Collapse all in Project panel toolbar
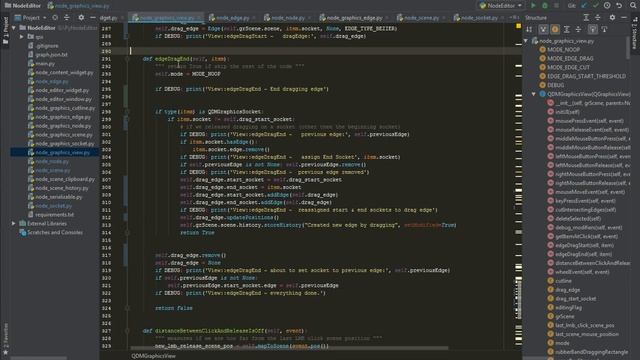The width and height of the screenshot is (640, 360). point(67,18)
